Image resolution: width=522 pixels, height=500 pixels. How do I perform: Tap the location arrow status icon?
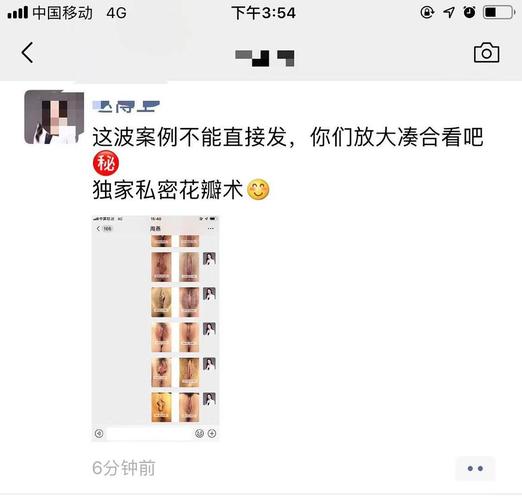(449, 13)
